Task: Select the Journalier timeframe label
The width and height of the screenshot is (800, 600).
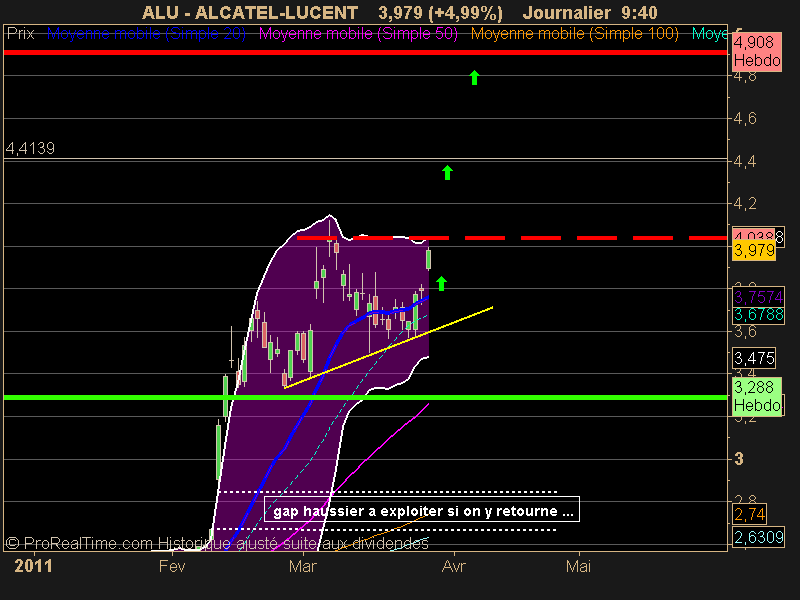Action: [x=566, y=13]
